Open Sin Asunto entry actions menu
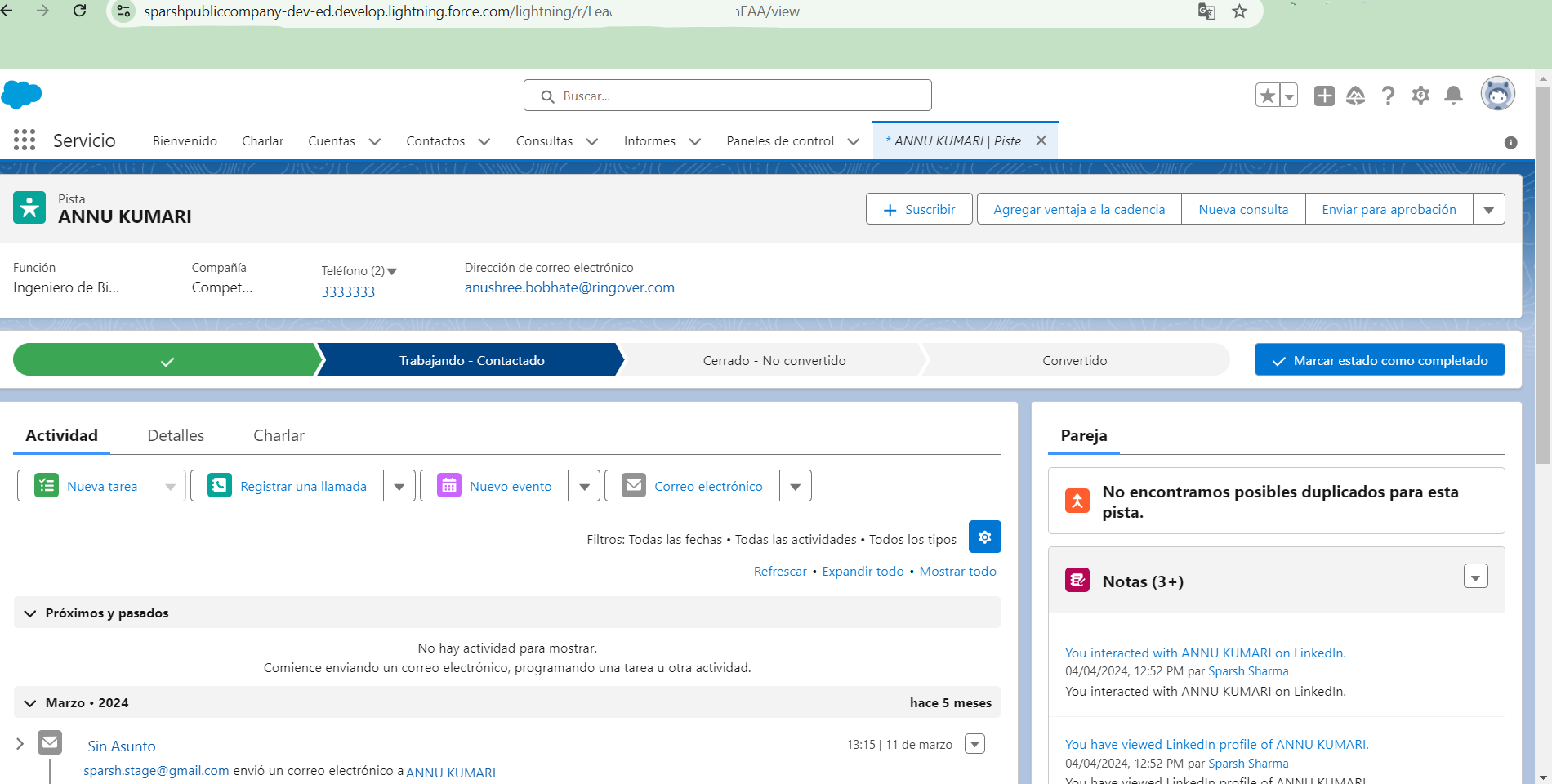This screenshot has height=784, width=1552. point(974,744)
